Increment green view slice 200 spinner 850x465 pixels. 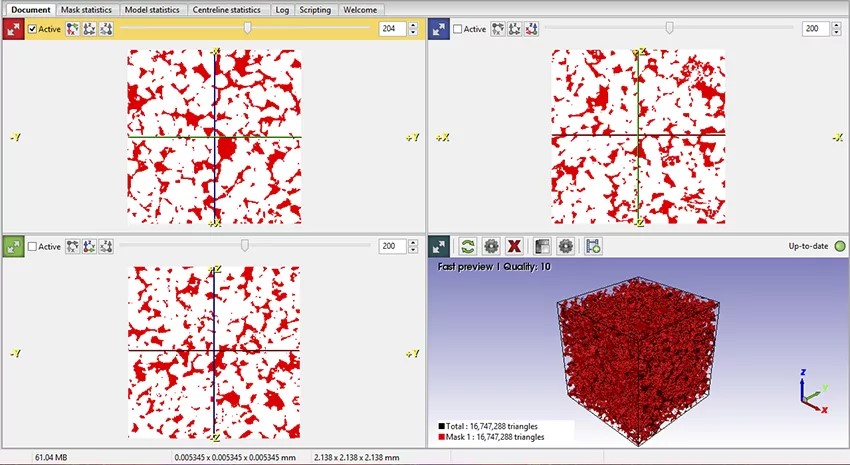coord(414,243)
